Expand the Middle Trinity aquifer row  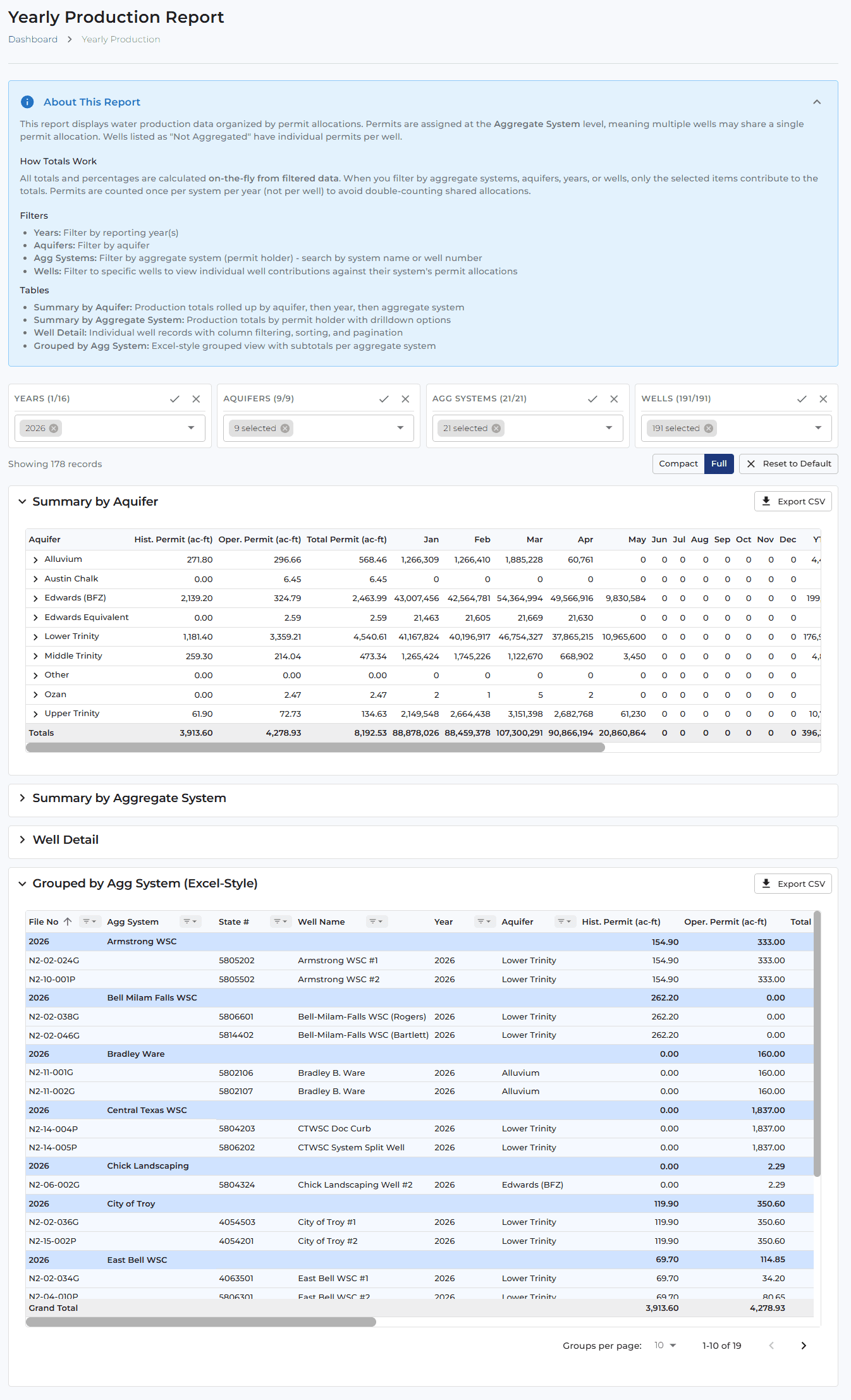35,656
